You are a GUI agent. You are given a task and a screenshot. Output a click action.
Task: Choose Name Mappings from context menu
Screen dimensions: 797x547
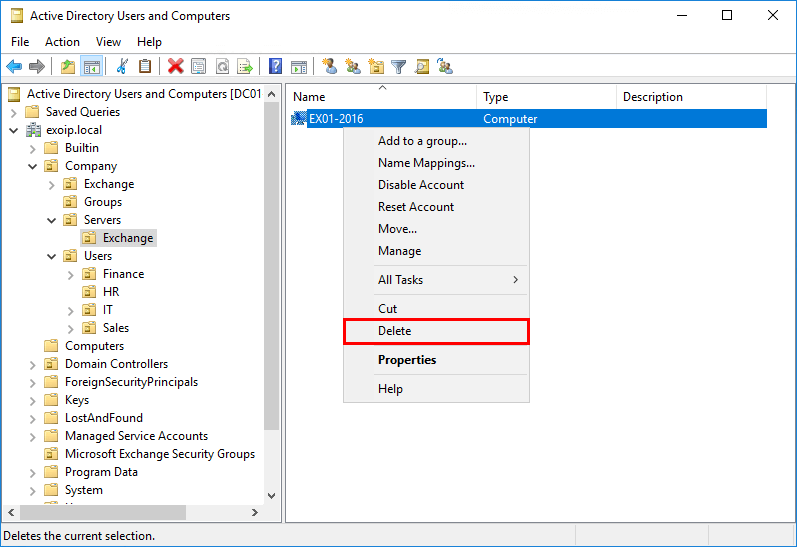coord(436,163)
